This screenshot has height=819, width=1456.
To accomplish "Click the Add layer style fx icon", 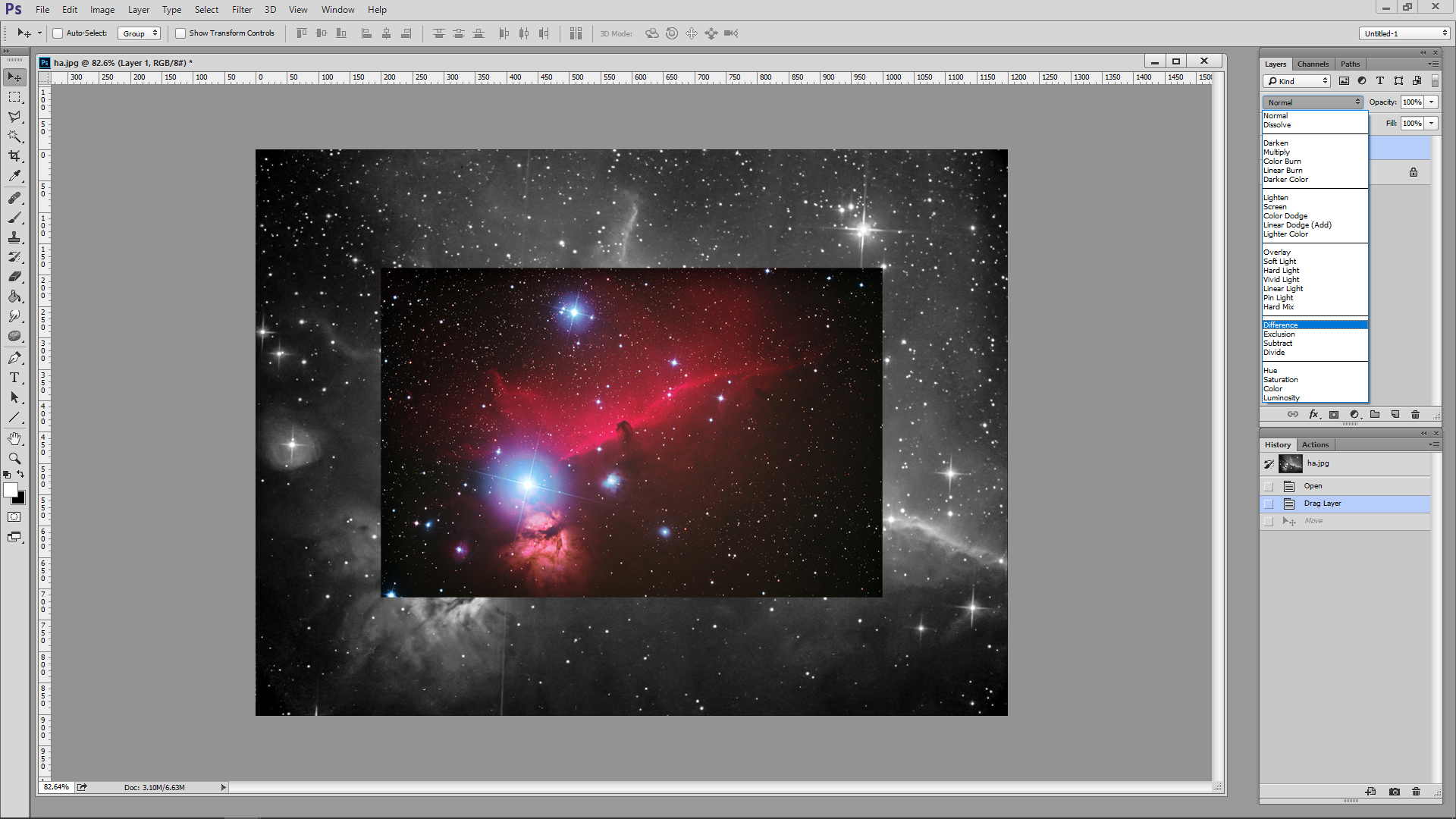I will pyautogui.click(x=1313, y=415).
